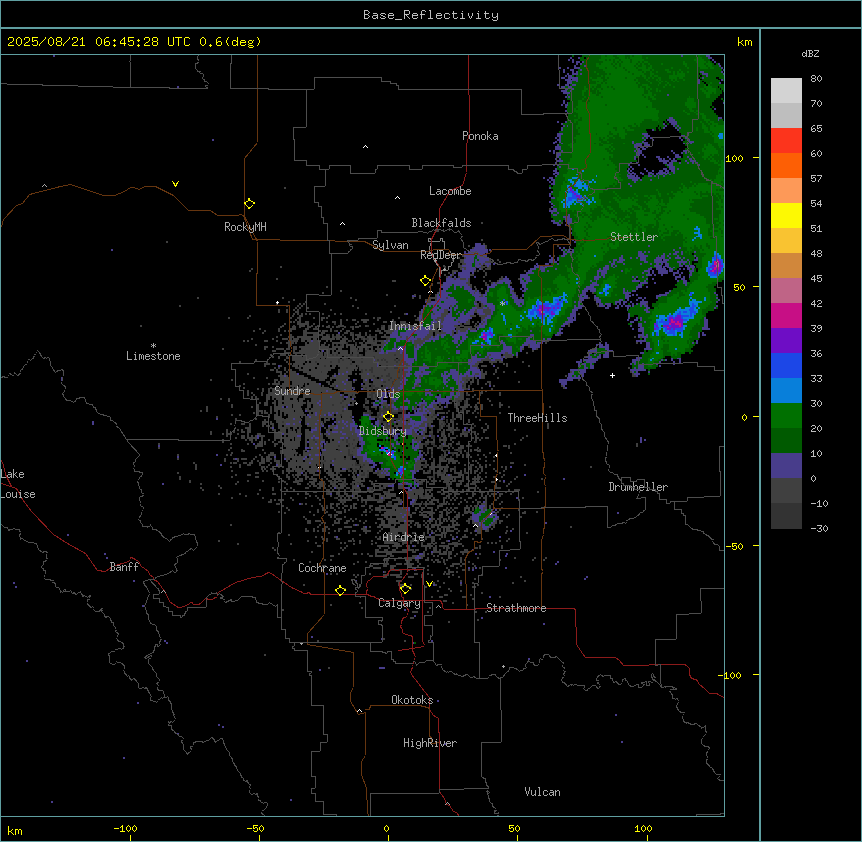Select the yellow diamond marker between Olds and Didsbury
Screen dimensions: 862x842
click(388, 417)
